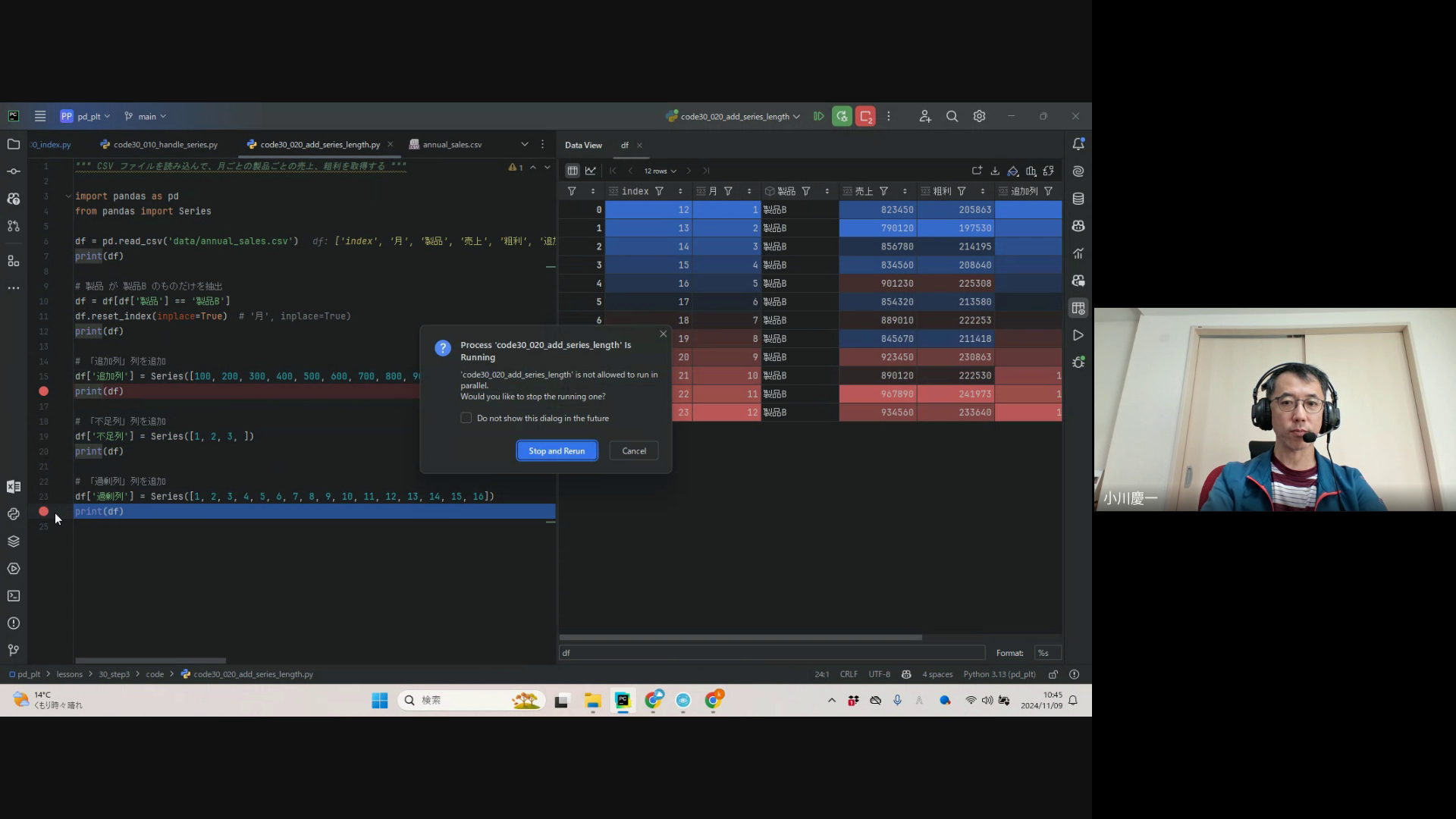Click the Cancel button in dialog
This screenshot has height=819, width=1456.
[633, 450]
